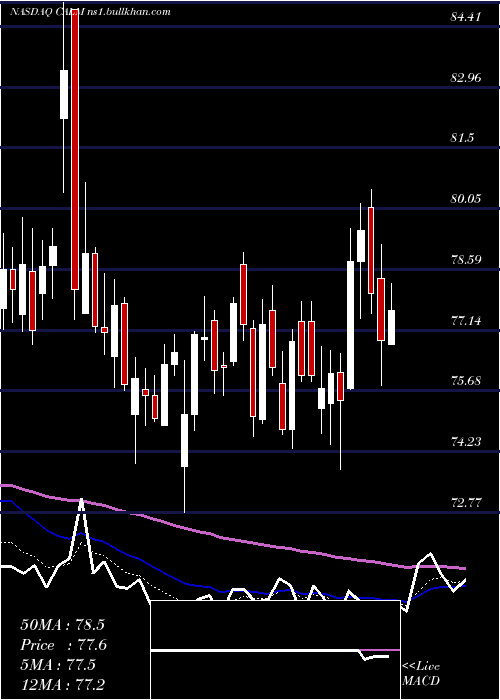Click the 75.68 price axis label
The width and height of the screenshot is (500, 700).
tap(466, 381)
